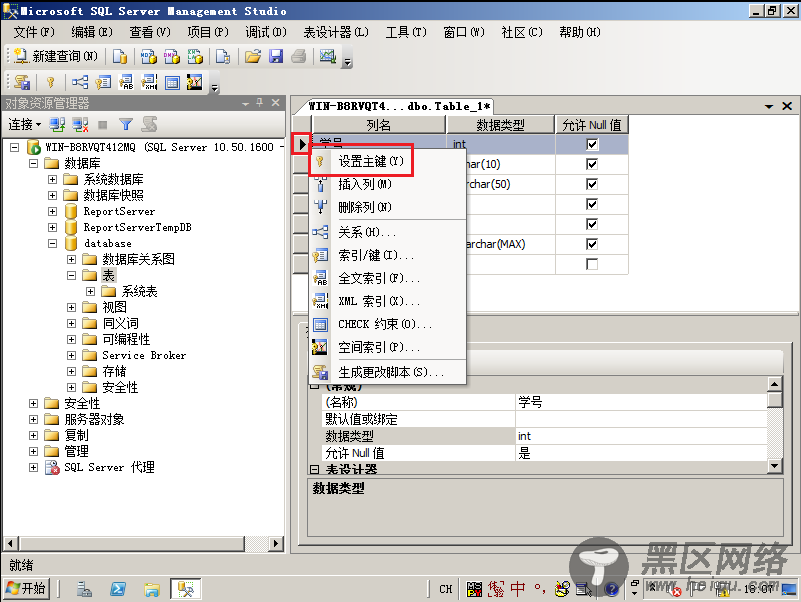Click the properties panel scroll down arrow
The image size is (801, 602).
pyautogui.click(x=774, y=466)
